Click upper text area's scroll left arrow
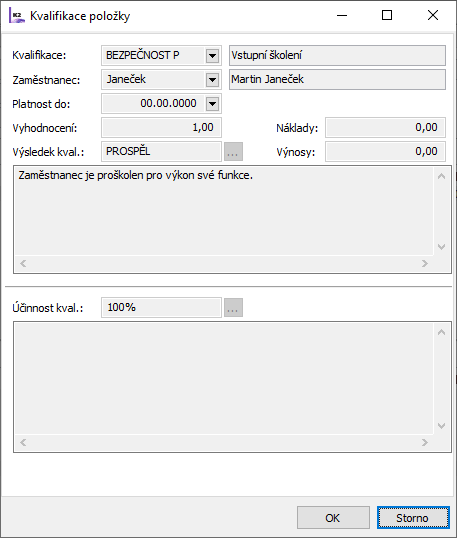457x538 pixels. pos(23,264)
